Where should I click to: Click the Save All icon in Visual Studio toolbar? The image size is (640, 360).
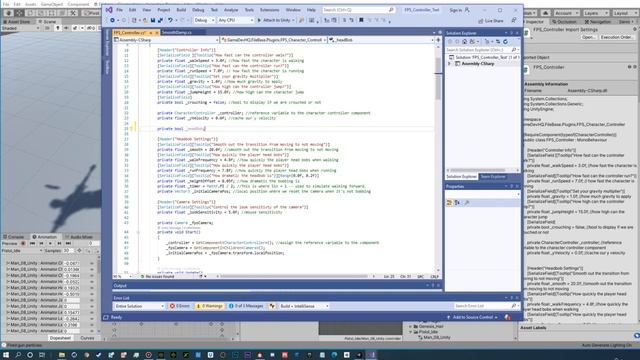coord(160,20)
